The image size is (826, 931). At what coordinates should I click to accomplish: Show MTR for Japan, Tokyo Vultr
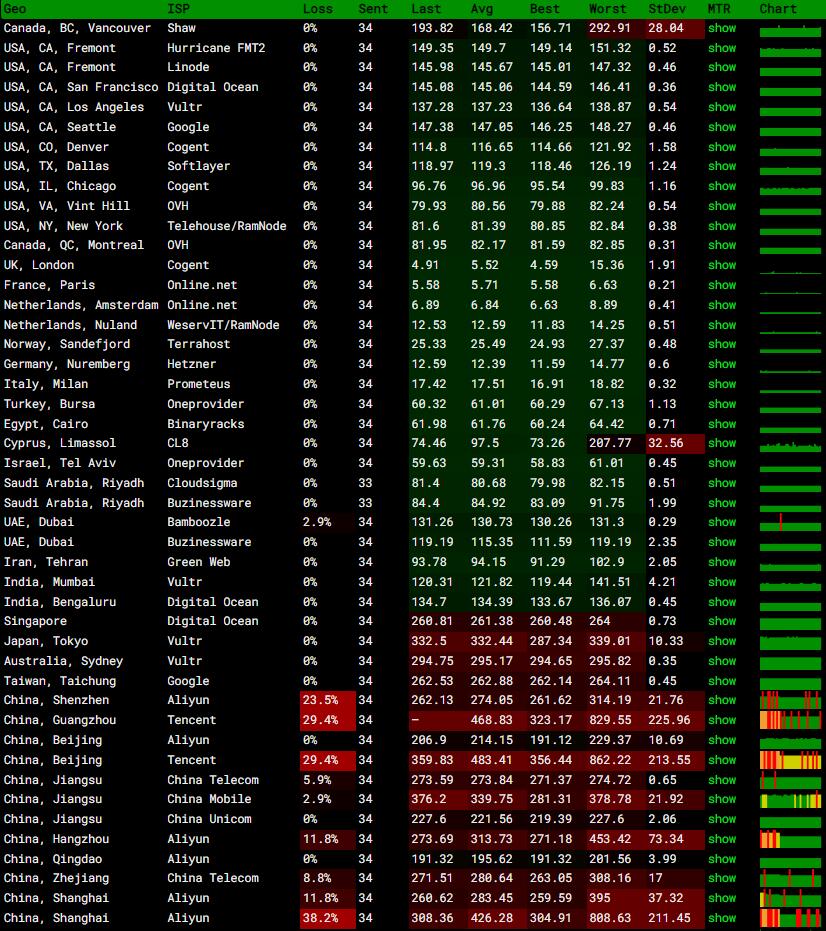tap(722, 641)
